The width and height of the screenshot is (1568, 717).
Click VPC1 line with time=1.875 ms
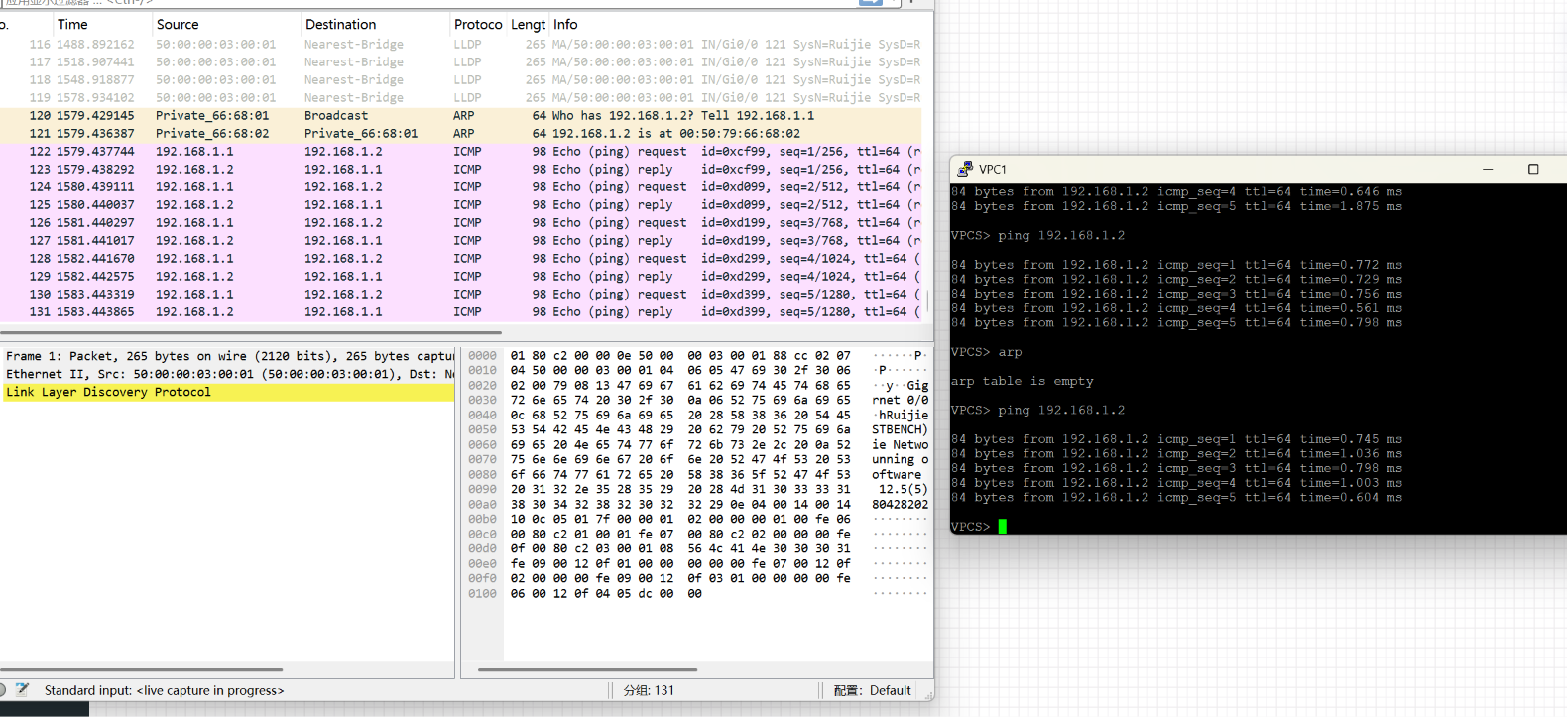tap(1177, 207)
